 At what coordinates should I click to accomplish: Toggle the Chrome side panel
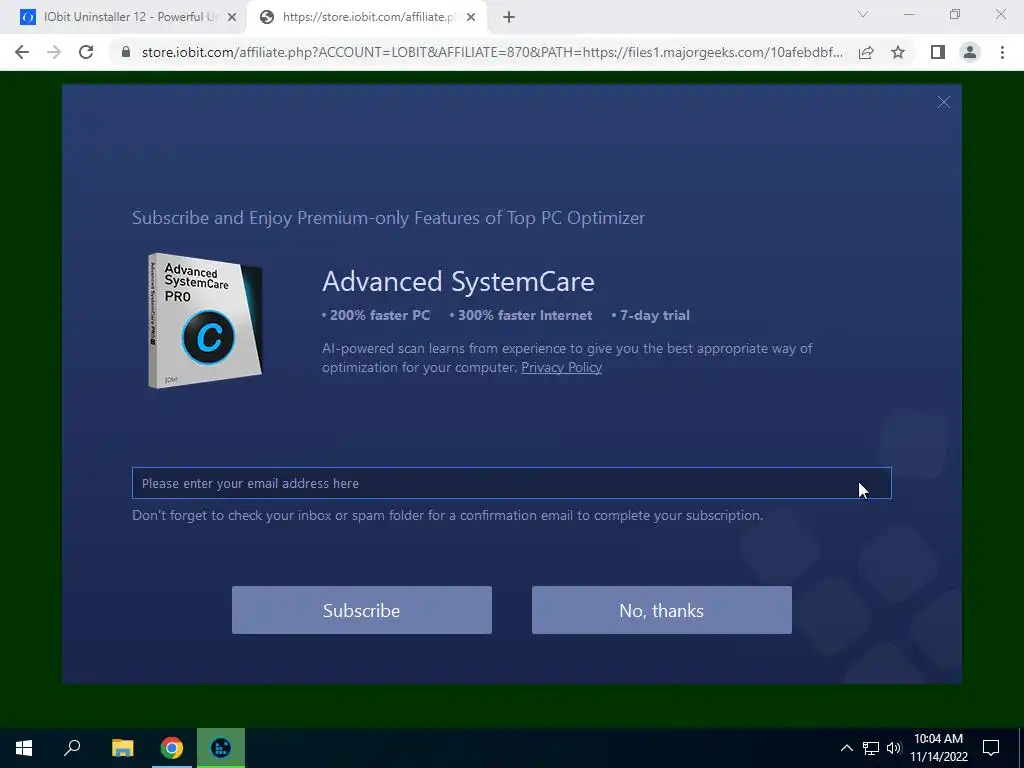(938, 52)
